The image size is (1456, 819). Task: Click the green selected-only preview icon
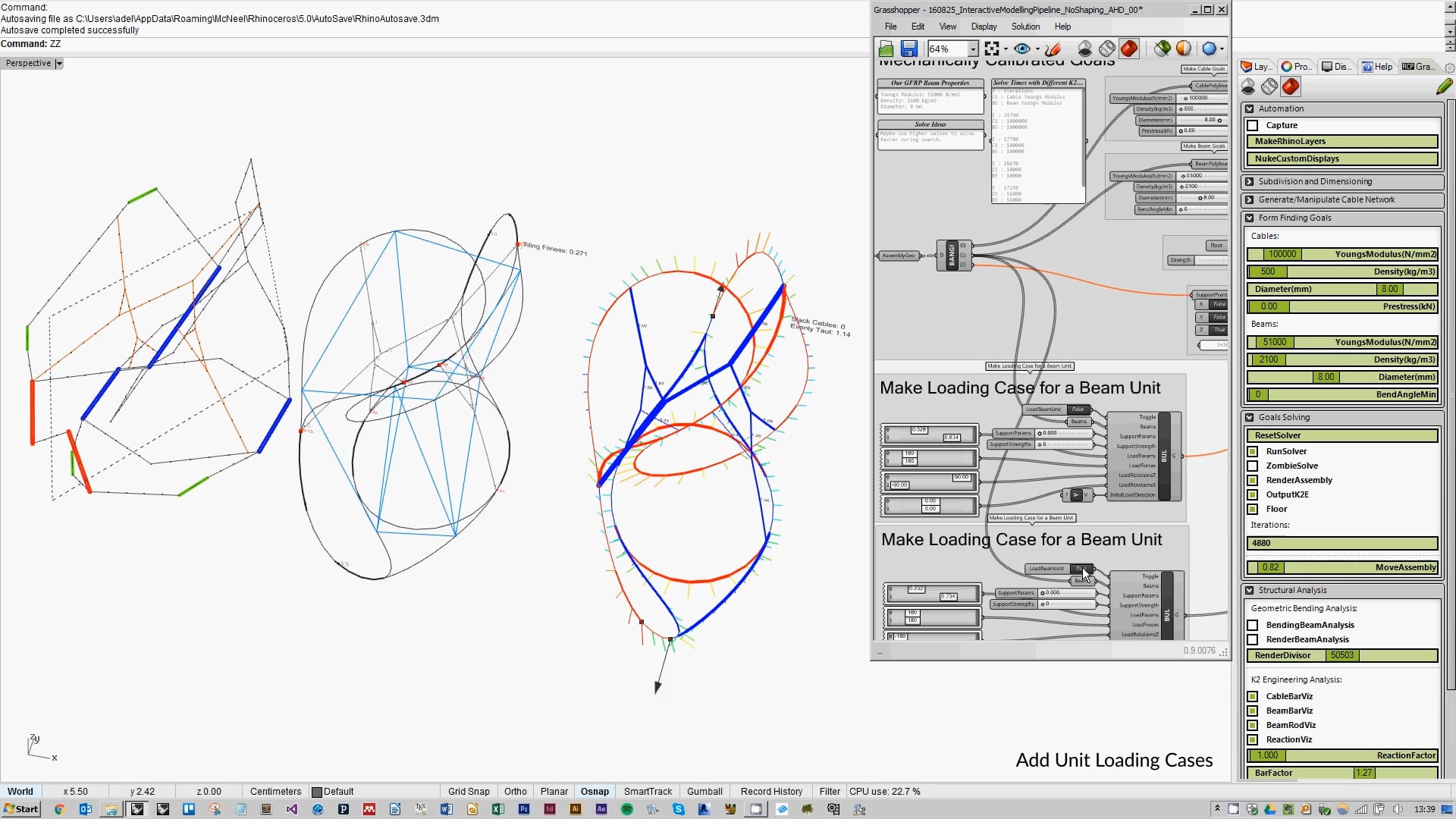pyautogui.click(x=1162, y=49)
